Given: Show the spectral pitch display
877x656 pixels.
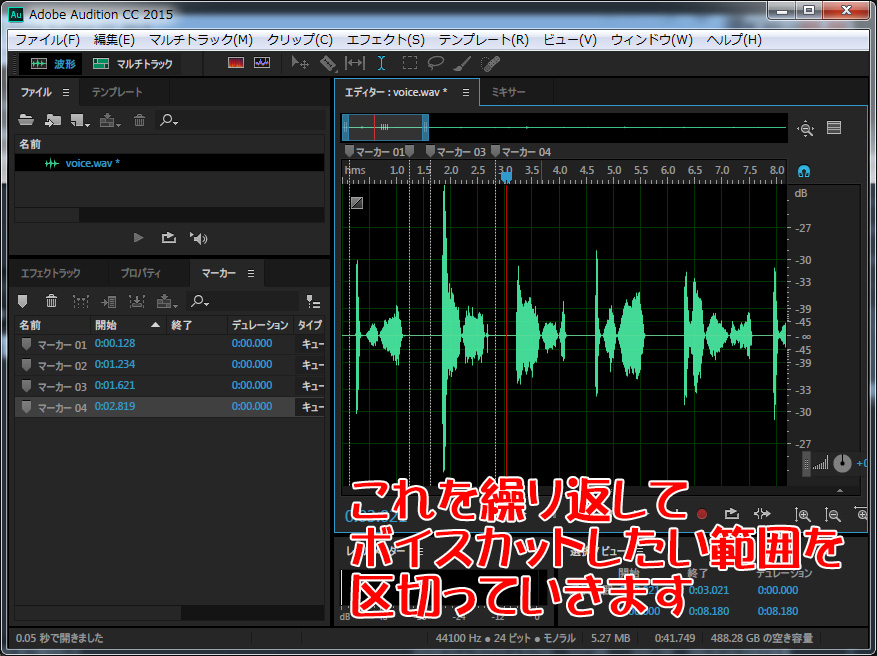Looking at the screenshot, I should tap(262, 63).
